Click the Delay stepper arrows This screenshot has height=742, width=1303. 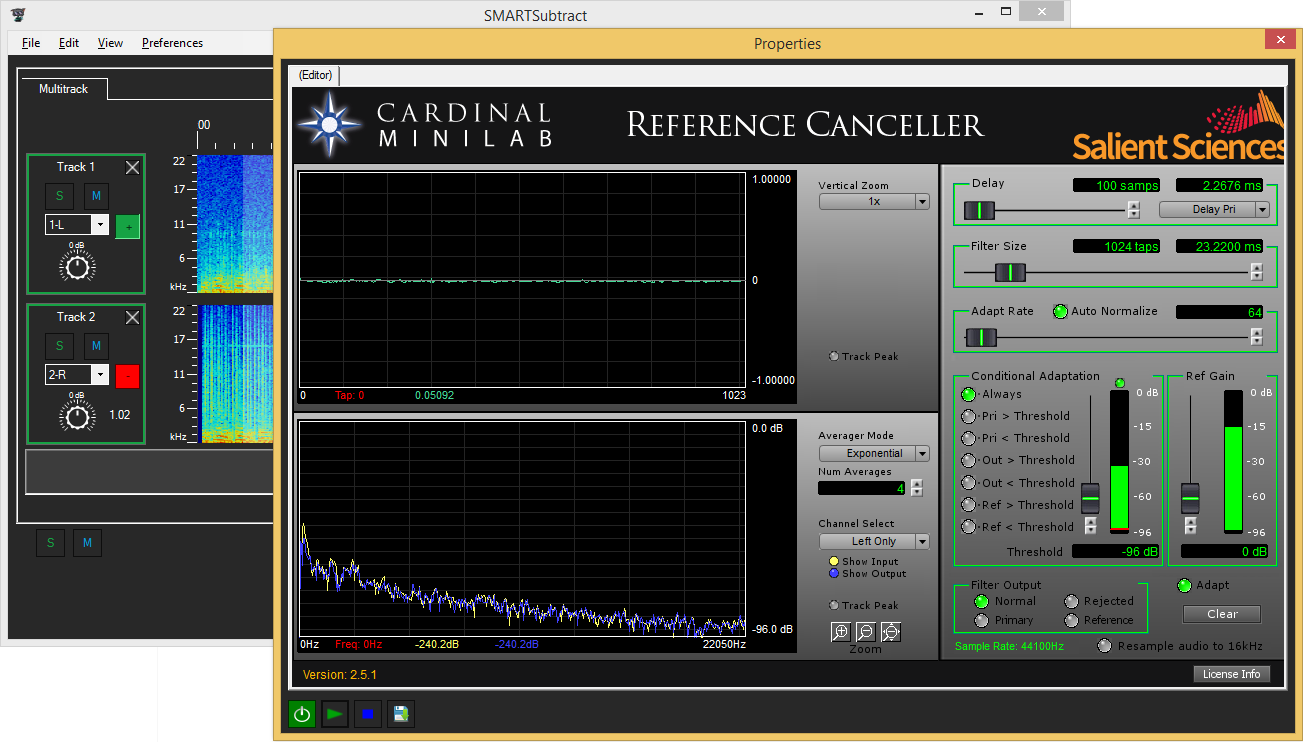(1133, 209)
